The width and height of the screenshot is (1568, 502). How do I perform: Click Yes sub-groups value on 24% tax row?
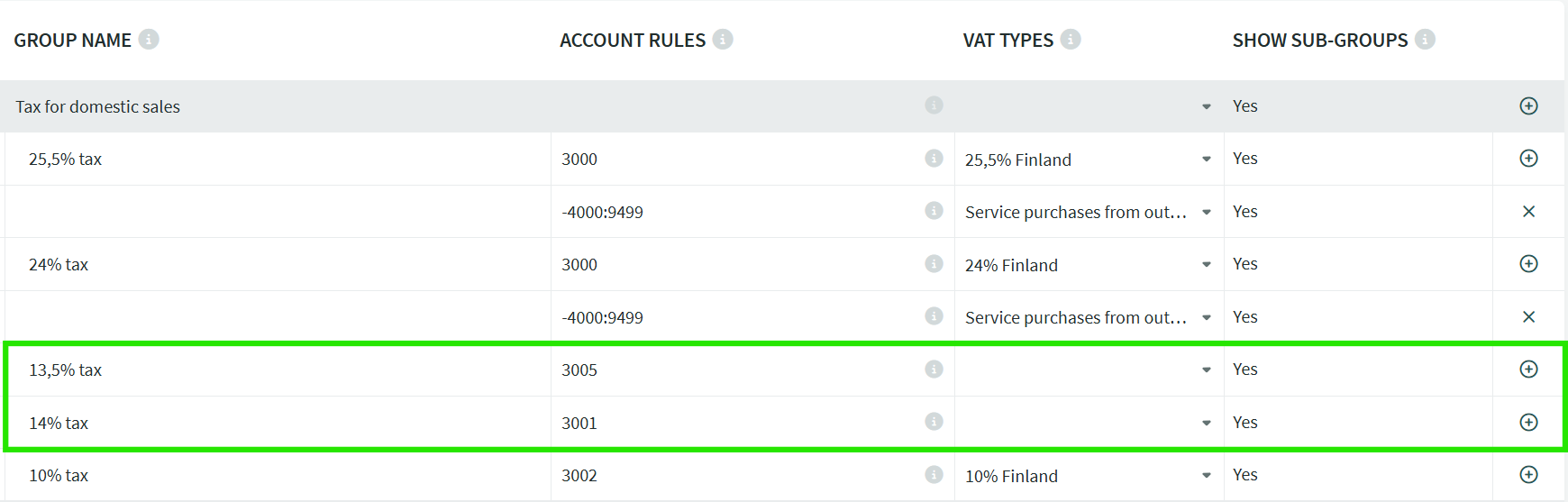pos(1244,264)
